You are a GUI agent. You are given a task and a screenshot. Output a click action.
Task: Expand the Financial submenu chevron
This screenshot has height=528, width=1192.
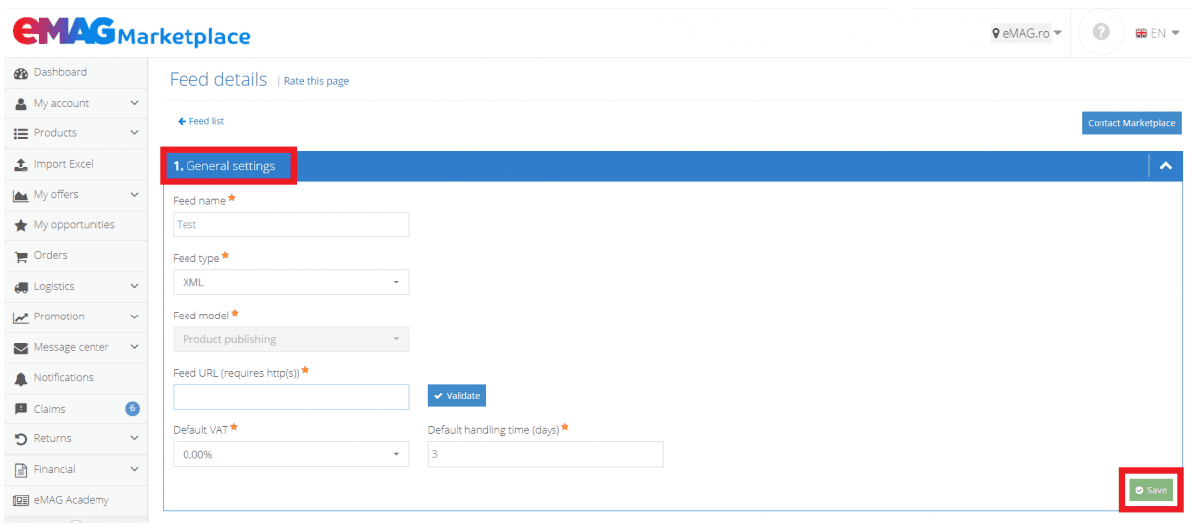(135, 470)
